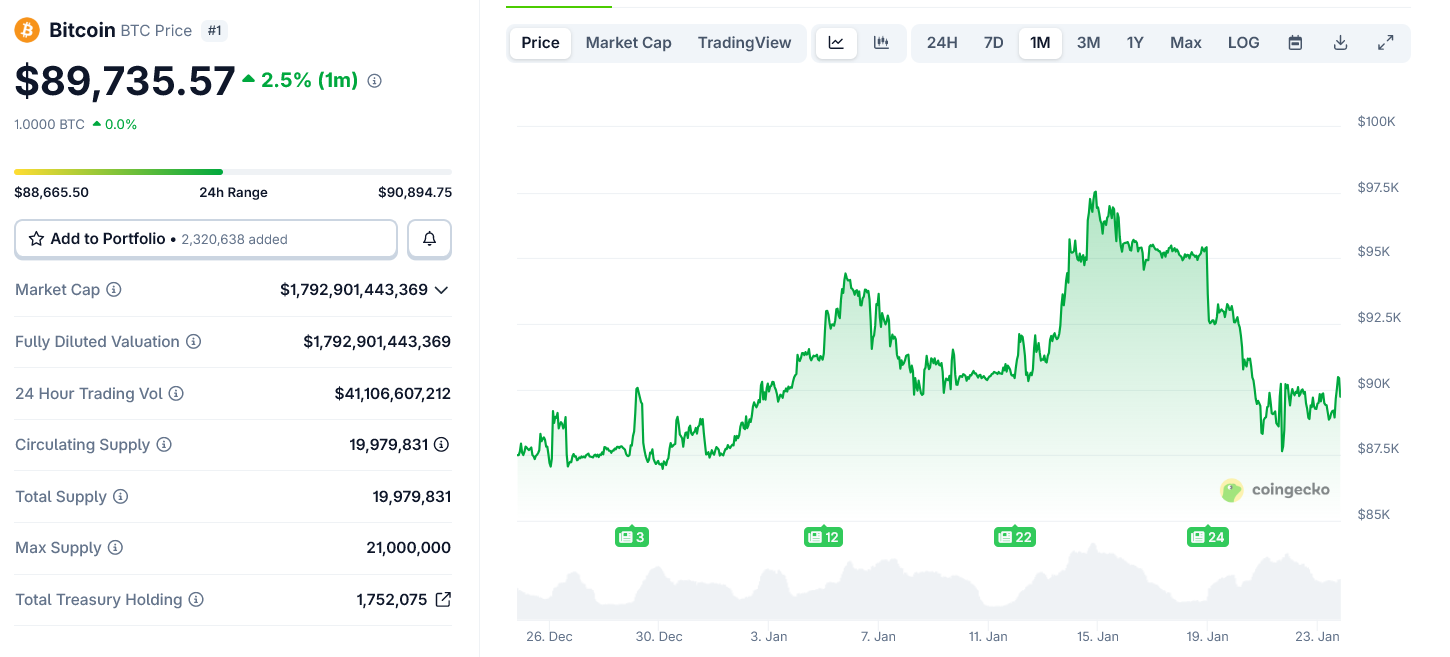This screenshot has height=657, width=1450.
Task: Expand the chart to fullscreen
Action: (1385, 42)
